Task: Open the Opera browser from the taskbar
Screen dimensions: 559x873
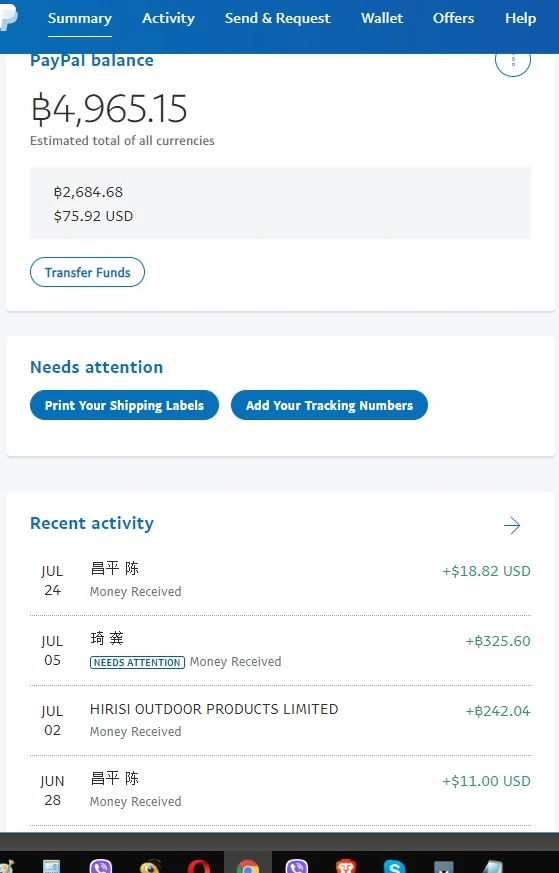Action: click(199, 865)
